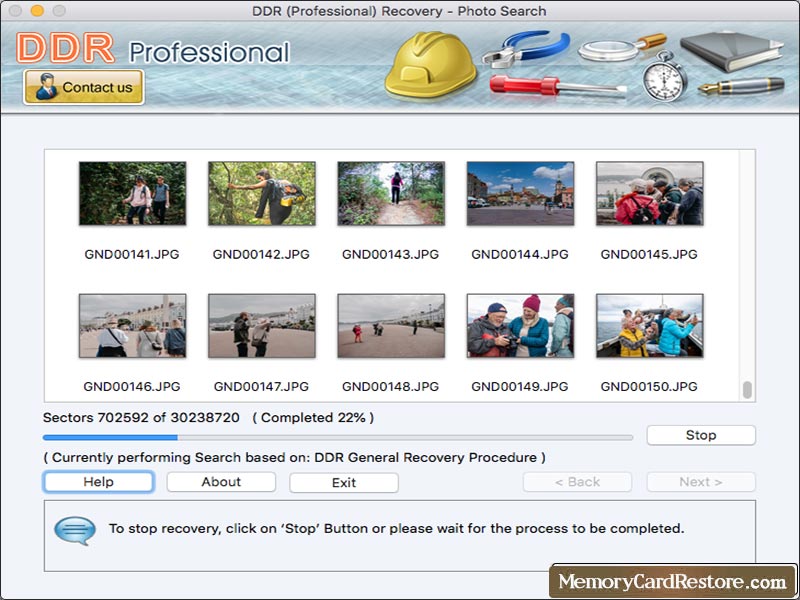Image resolution: width=800 pixels, height=600 pixels.
Task: Open the Help dialog
Action: [97, 482]
